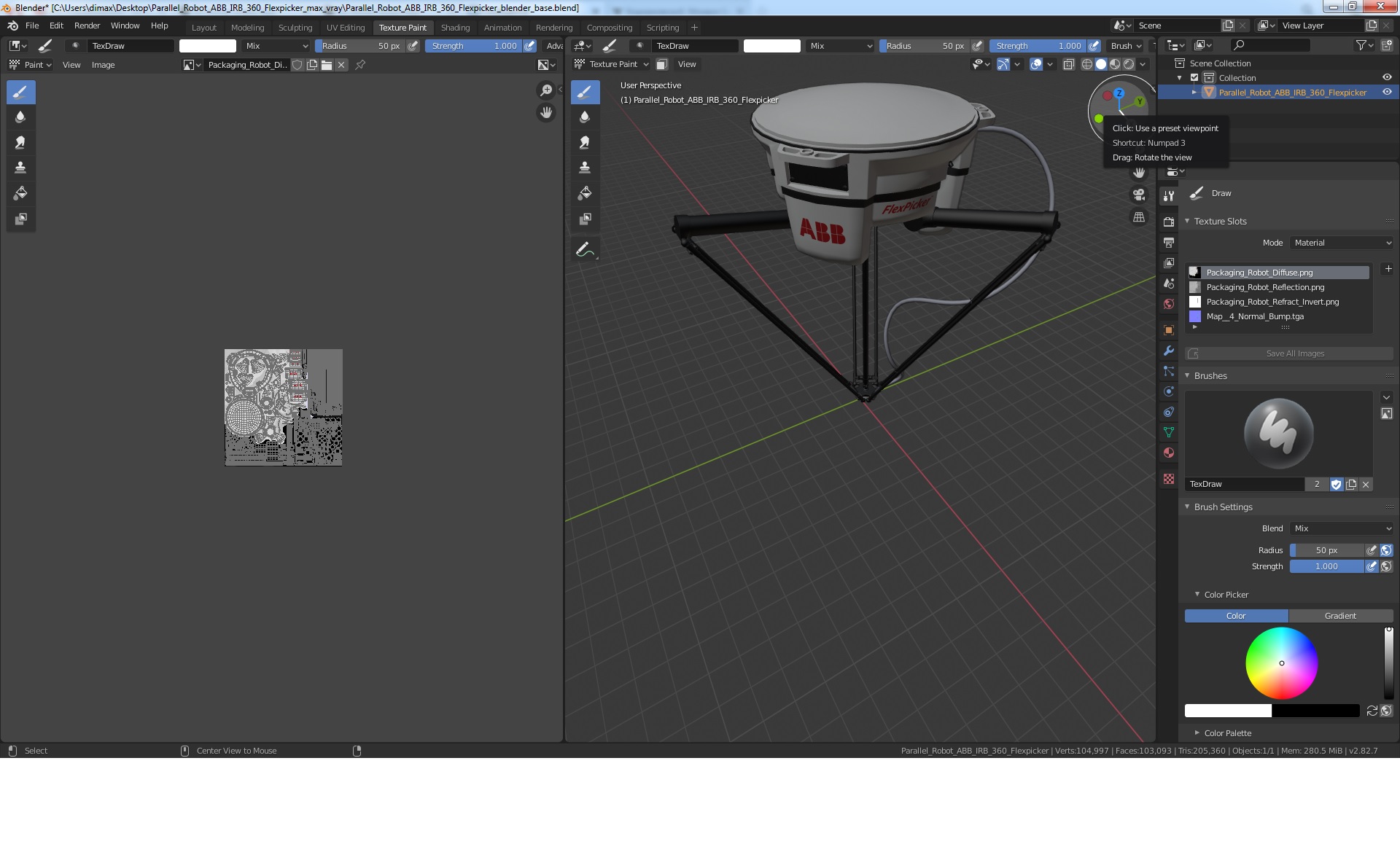Image resolution: width=1400 pixels, height=844 pixels.
Task: Toggle Gradient mode in Color Picker
Action: coord(1340,616)
